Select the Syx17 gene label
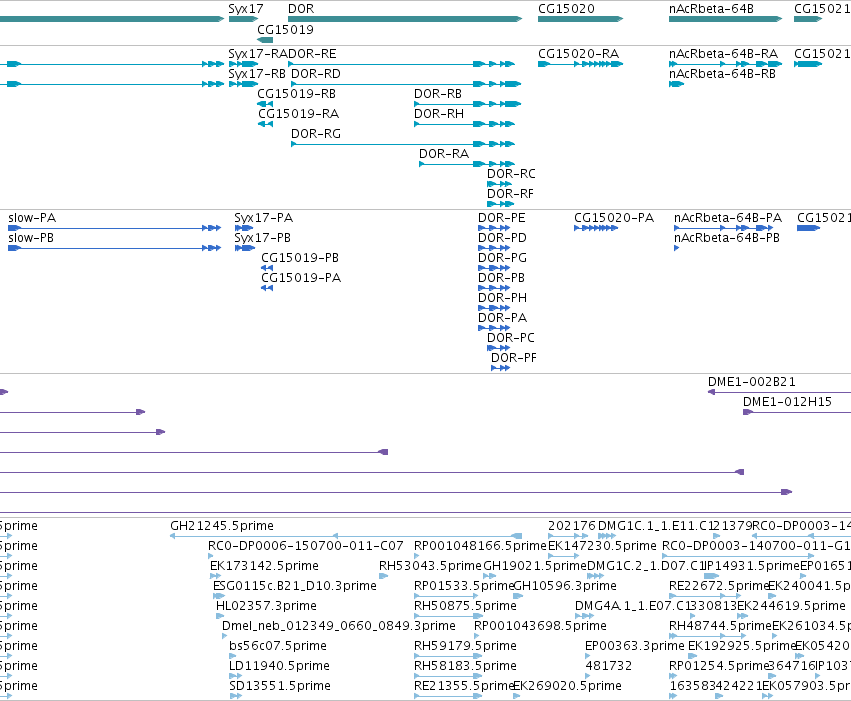Image resolution: width=851 pixels, height=701 pixels. pos(245,9)
